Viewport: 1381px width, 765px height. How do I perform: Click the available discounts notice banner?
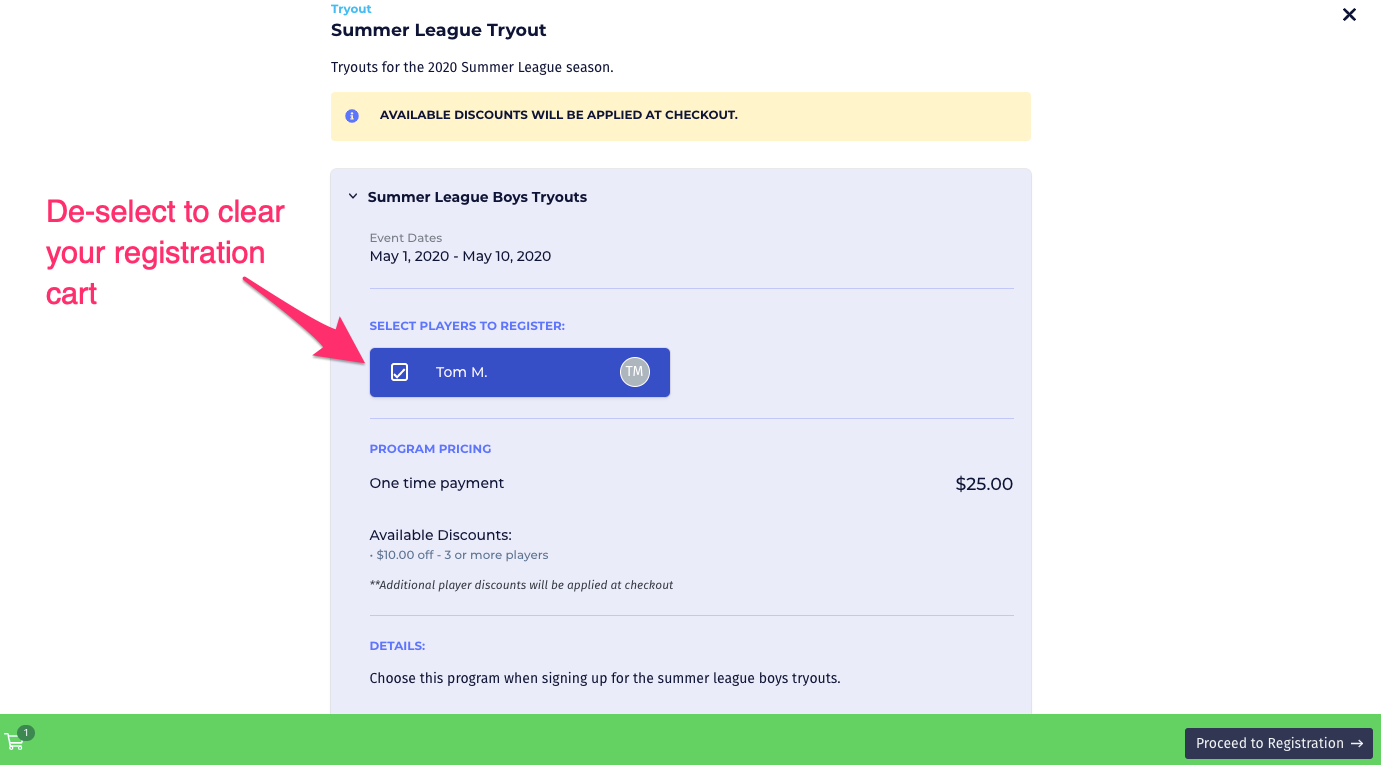(x=681, y=116)
